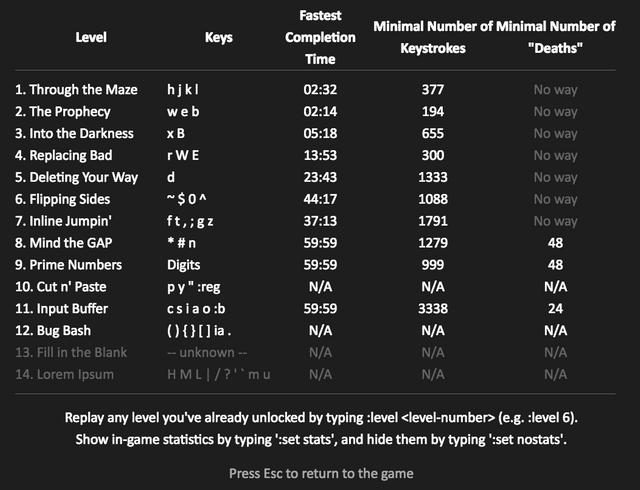Click 'Fastest Completion Time' column header
This screenshot has width=640, height=490.
[x=320, y=37]
